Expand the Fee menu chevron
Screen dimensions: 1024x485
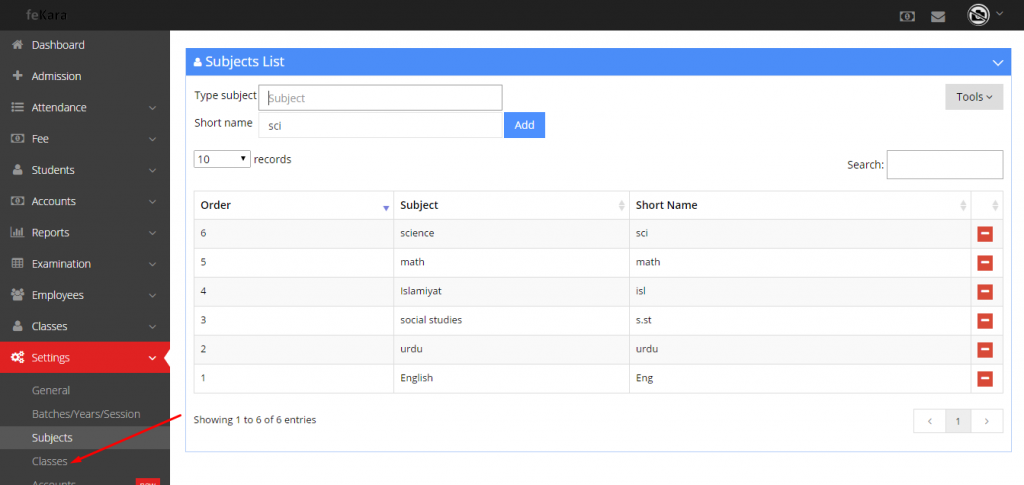click(152, 139)
